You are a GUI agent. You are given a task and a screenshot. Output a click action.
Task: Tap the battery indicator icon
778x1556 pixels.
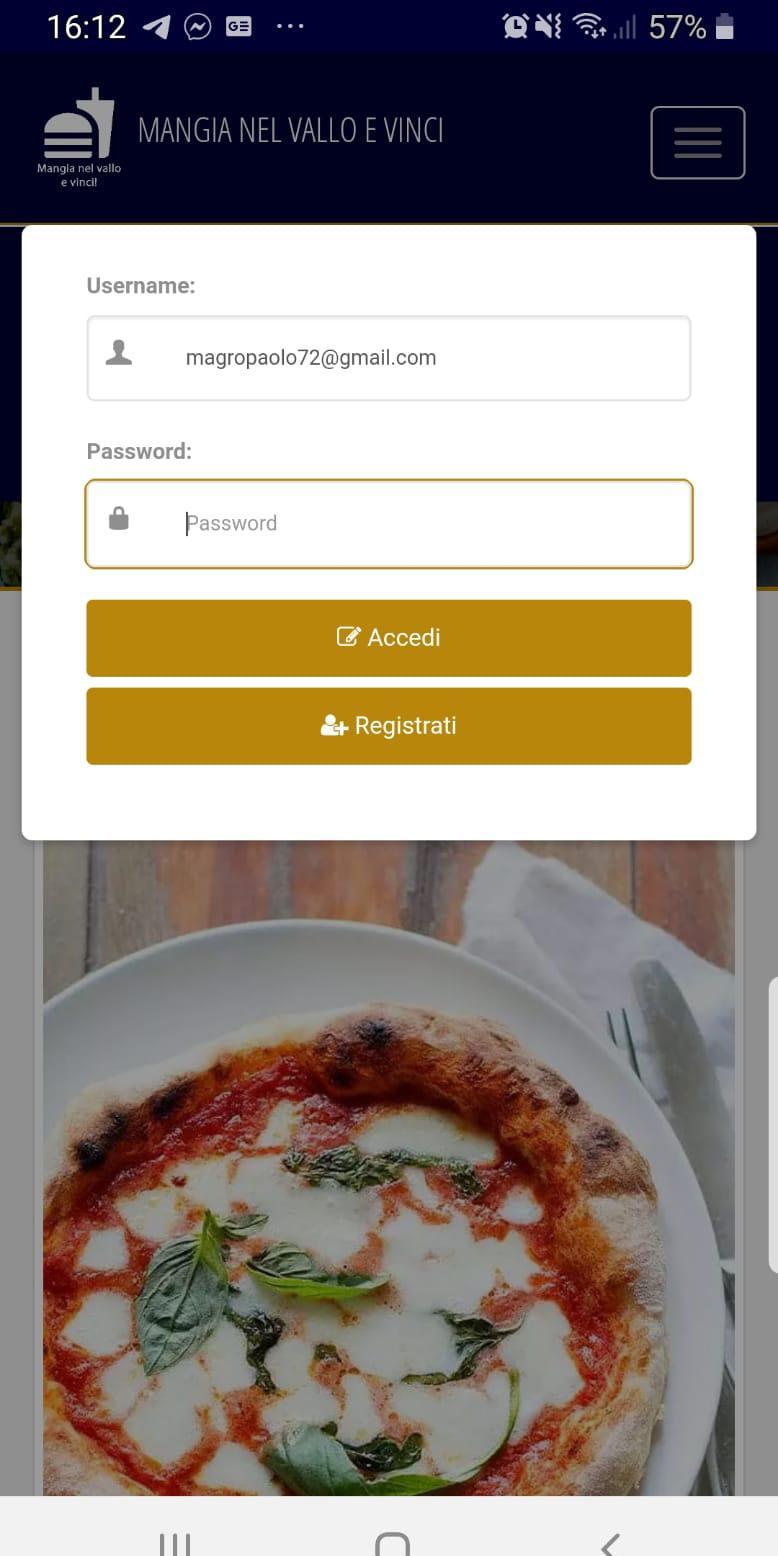725,27
